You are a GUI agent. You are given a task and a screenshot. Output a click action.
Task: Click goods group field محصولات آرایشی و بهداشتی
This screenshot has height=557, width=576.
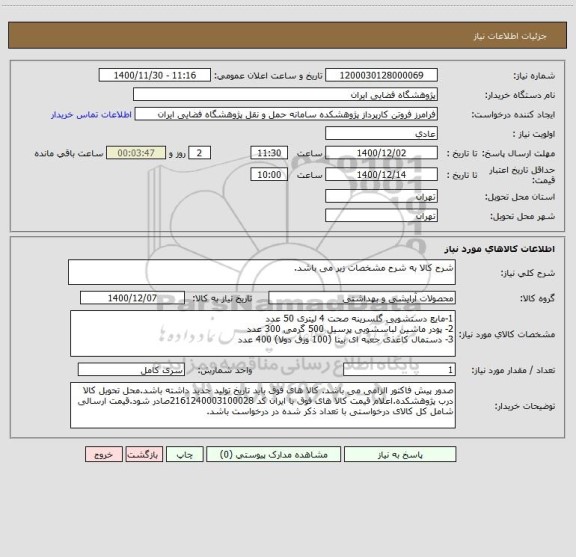pyautogui.click(x=362, y=298)
